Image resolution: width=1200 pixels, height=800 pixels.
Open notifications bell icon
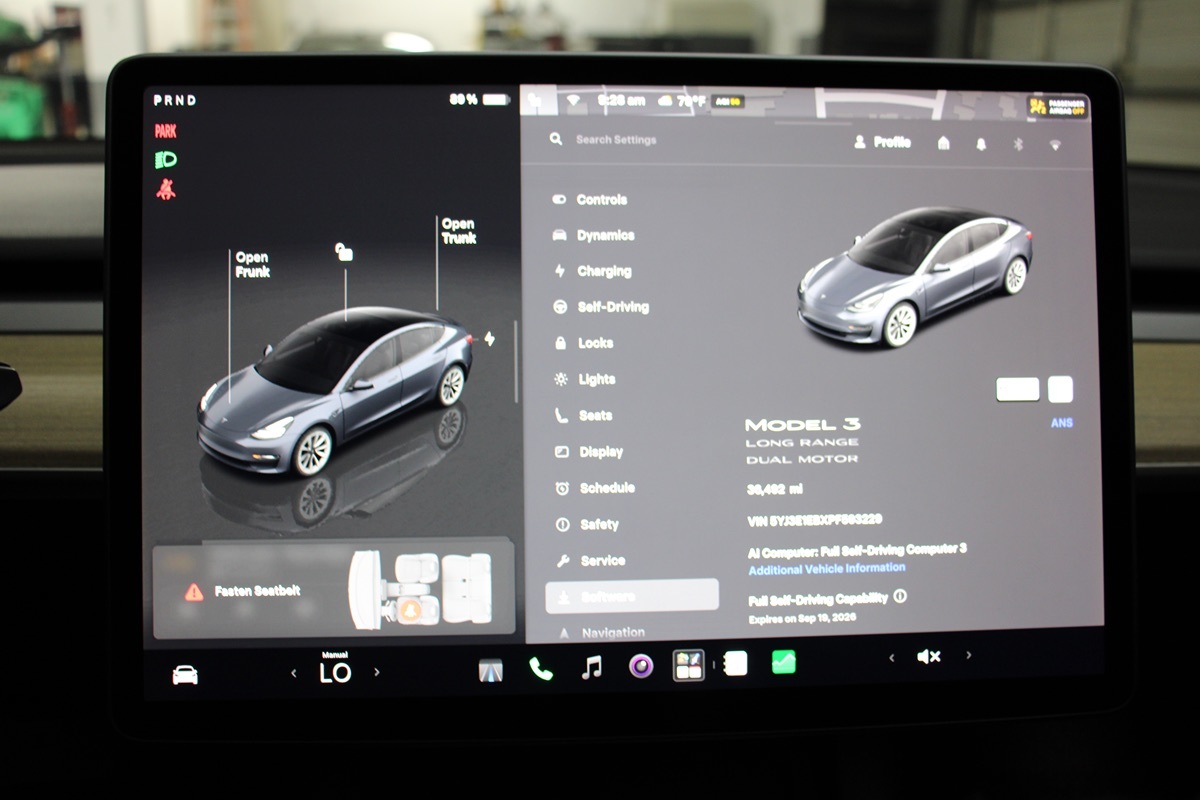(981, 145)
